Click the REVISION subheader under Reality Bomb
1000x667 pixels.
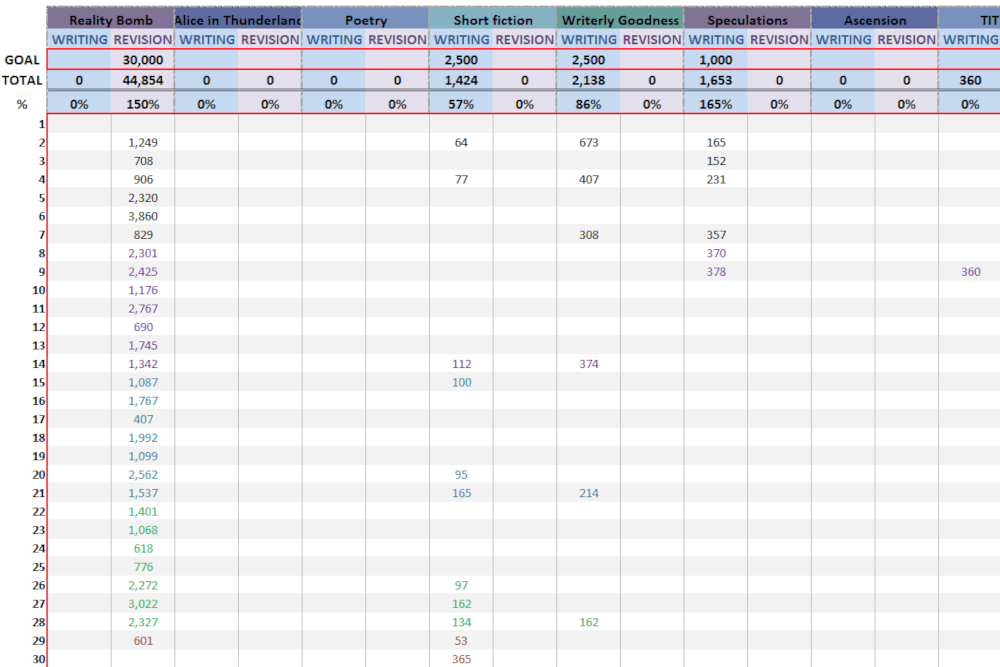[x=143, y=39]
